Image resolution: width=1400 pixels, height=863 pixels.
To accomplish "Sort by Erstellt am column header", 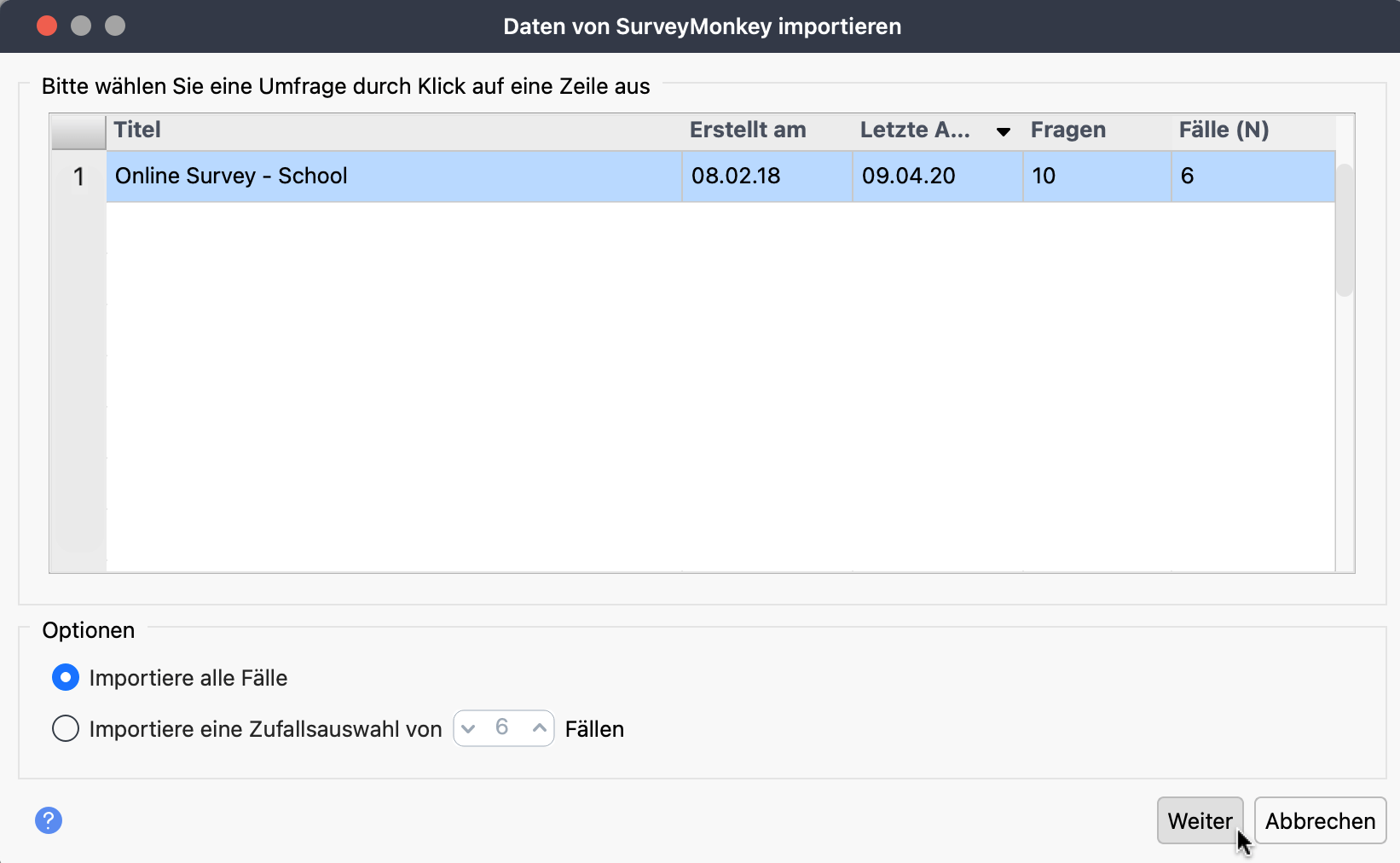I will tap(767, 131).
